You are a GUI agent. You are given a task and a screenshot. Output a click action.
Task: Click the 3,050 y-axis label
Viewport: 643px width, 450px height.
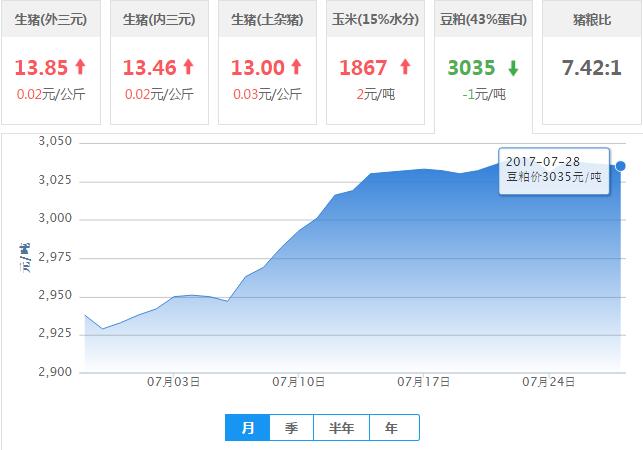pyautogui.click(x=55, y=141)
